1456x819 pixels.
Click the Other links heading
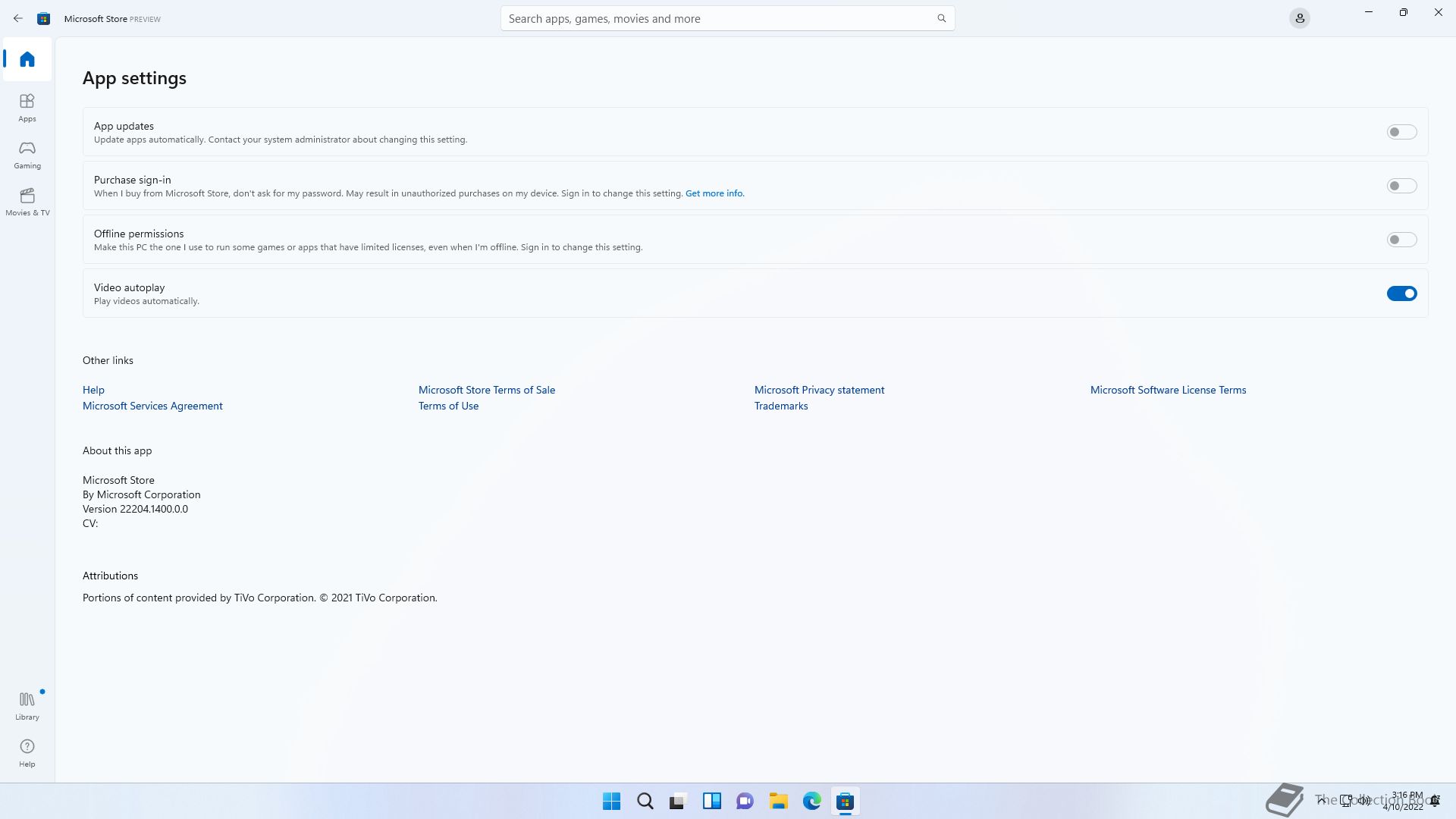click(108, 360)
